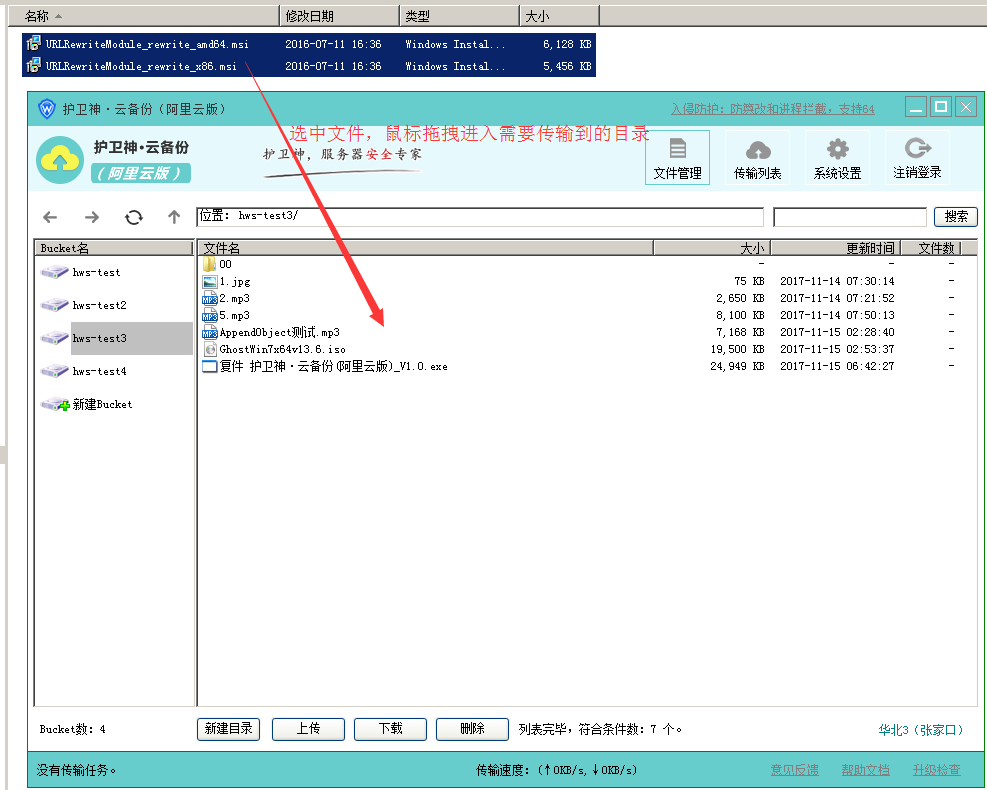Click the 入侵防护 title bar link
987x790 pixels.
click(x=773, y=109)
